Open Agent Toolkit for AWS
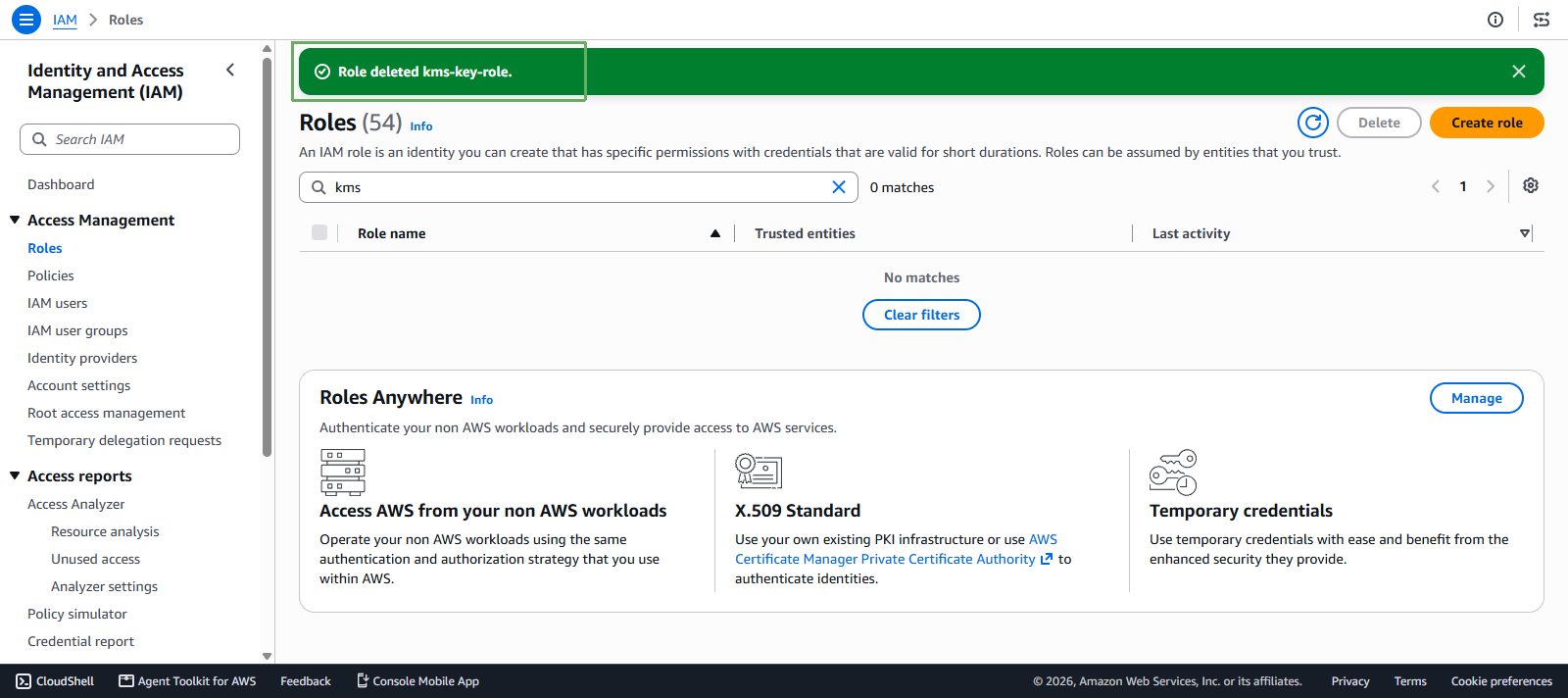The width and height of the screenshot is (1568, 698). [187, 681]
